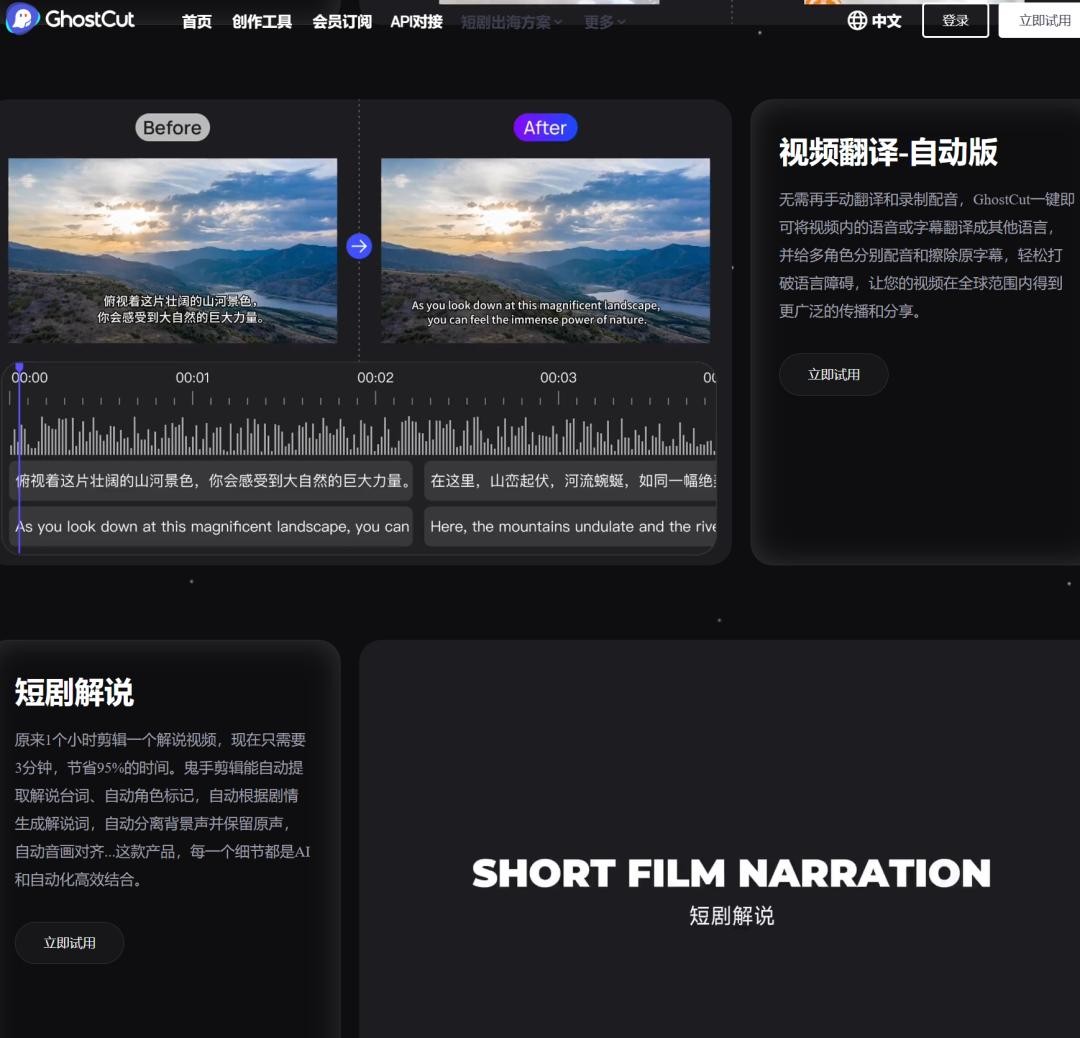The width and height of the screenshot is (1080, 1038).
Task: Expand the 更多 dropdown menu
Action: 605,21
